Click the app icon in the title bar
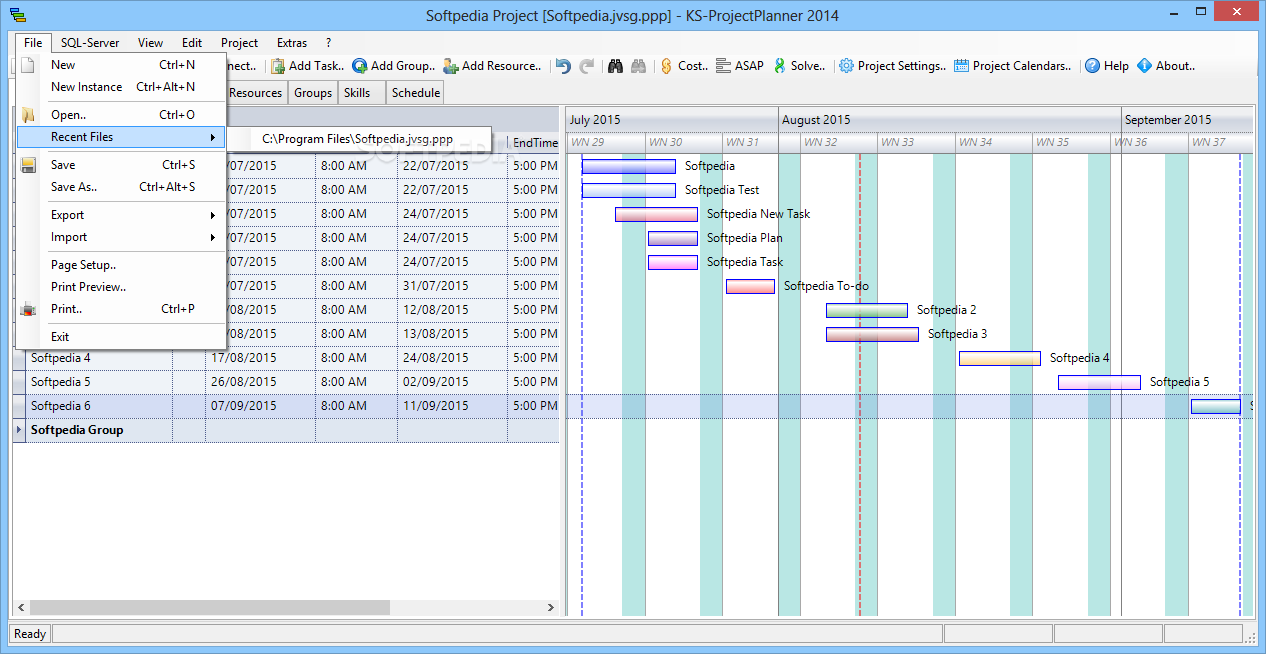Viewport: 1266px width, 654px height. point(19,15)
